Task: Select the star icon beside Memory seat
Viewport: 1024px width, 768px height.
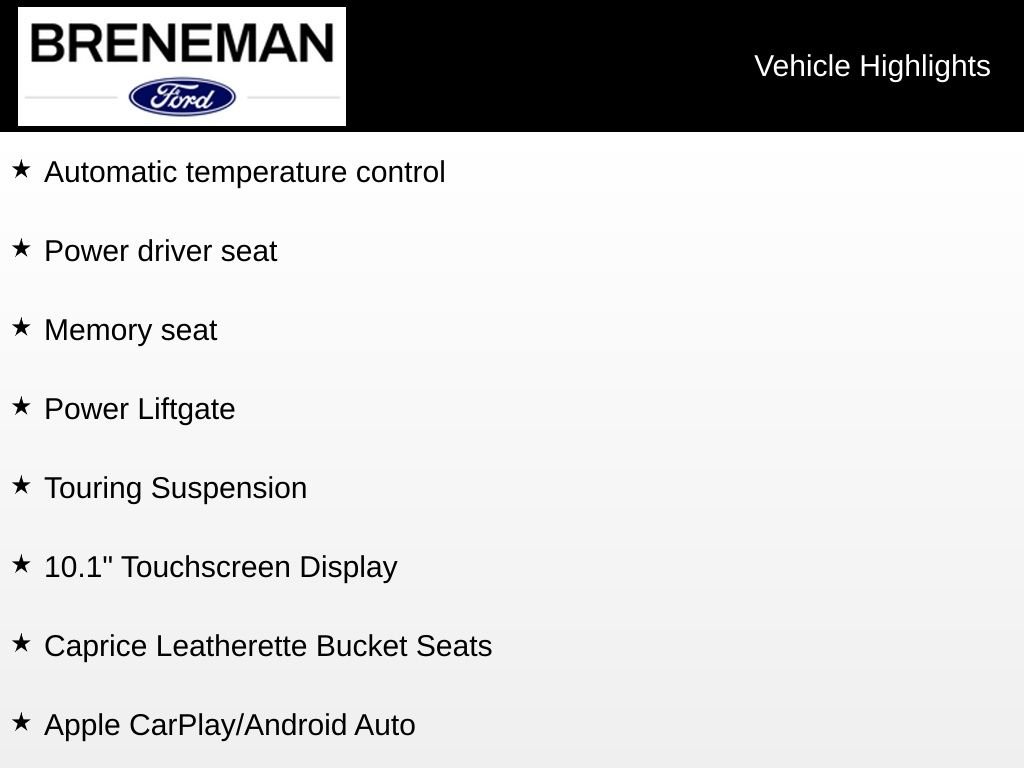Action: [x=21, y=327]
